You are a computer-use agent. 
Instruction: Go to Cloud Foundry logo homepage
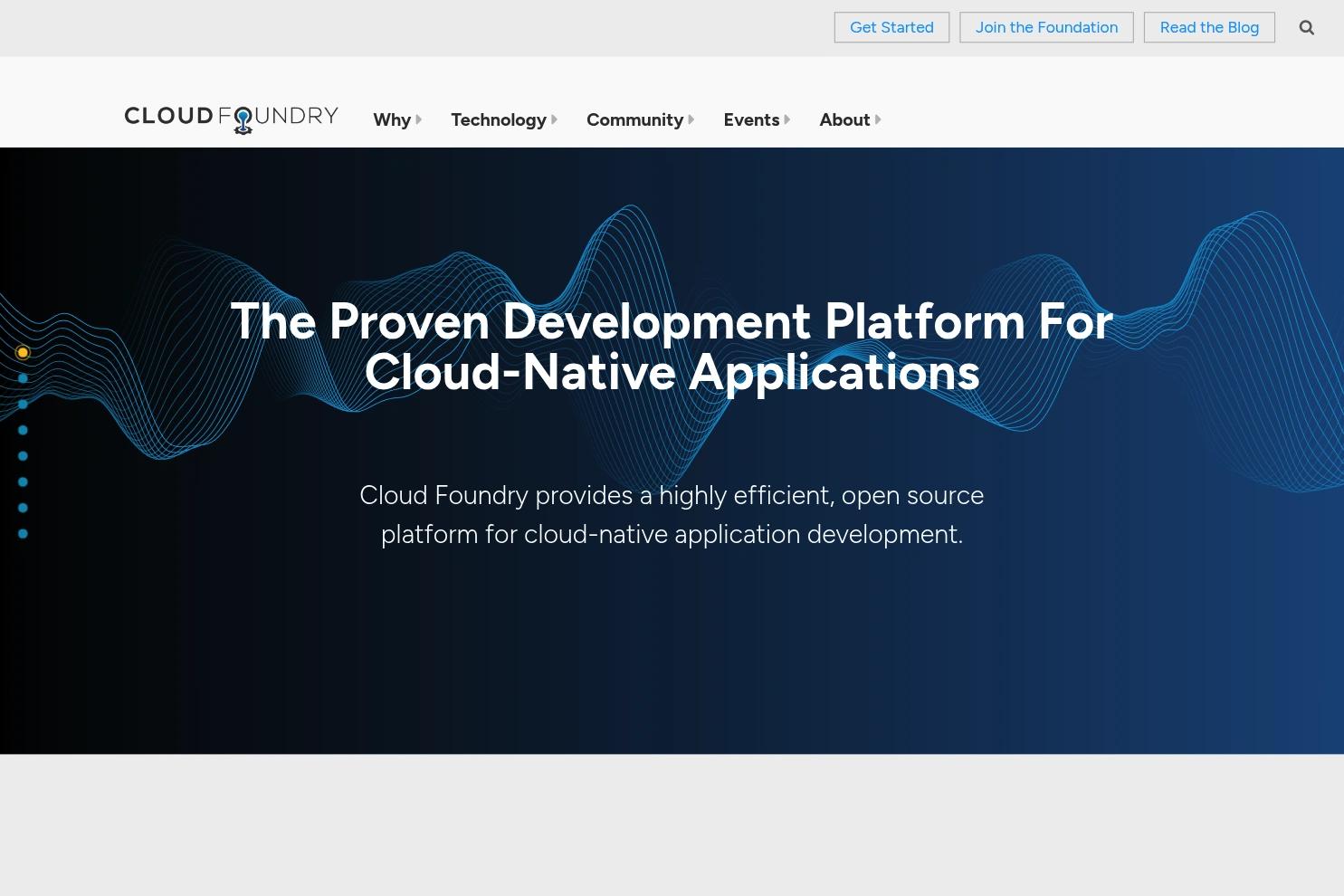pyautogui.click(x=232, y=119)
